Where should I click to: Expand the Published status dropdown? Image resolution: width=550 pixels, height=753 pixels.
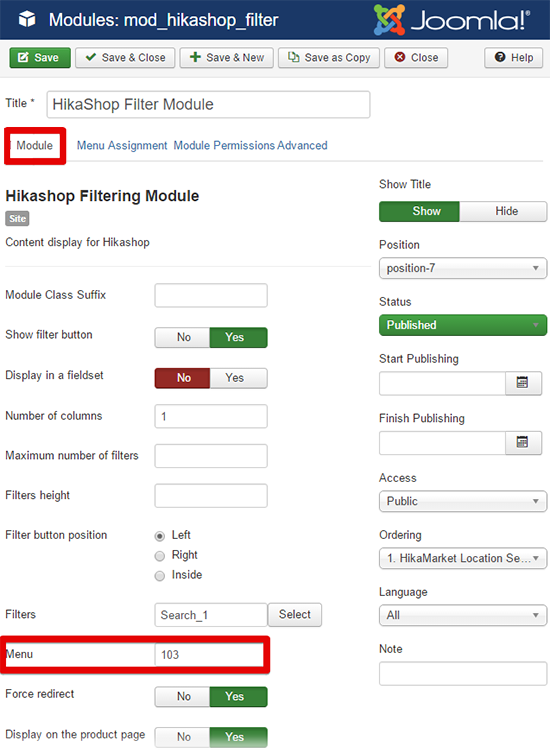pyautogui.click(x=463, y=325)
